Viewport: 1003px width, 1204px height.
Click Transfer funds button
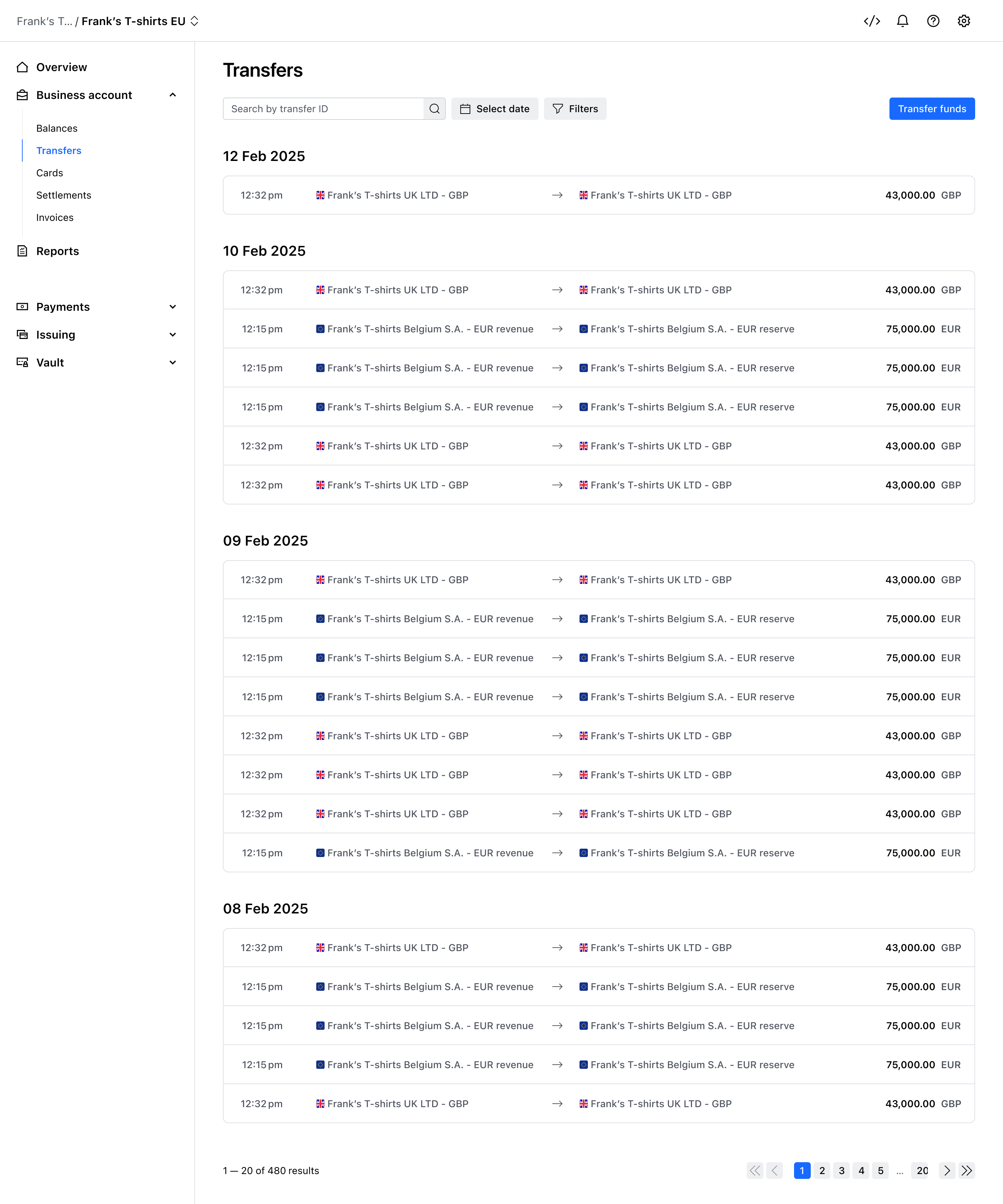[x=931, y=109]
